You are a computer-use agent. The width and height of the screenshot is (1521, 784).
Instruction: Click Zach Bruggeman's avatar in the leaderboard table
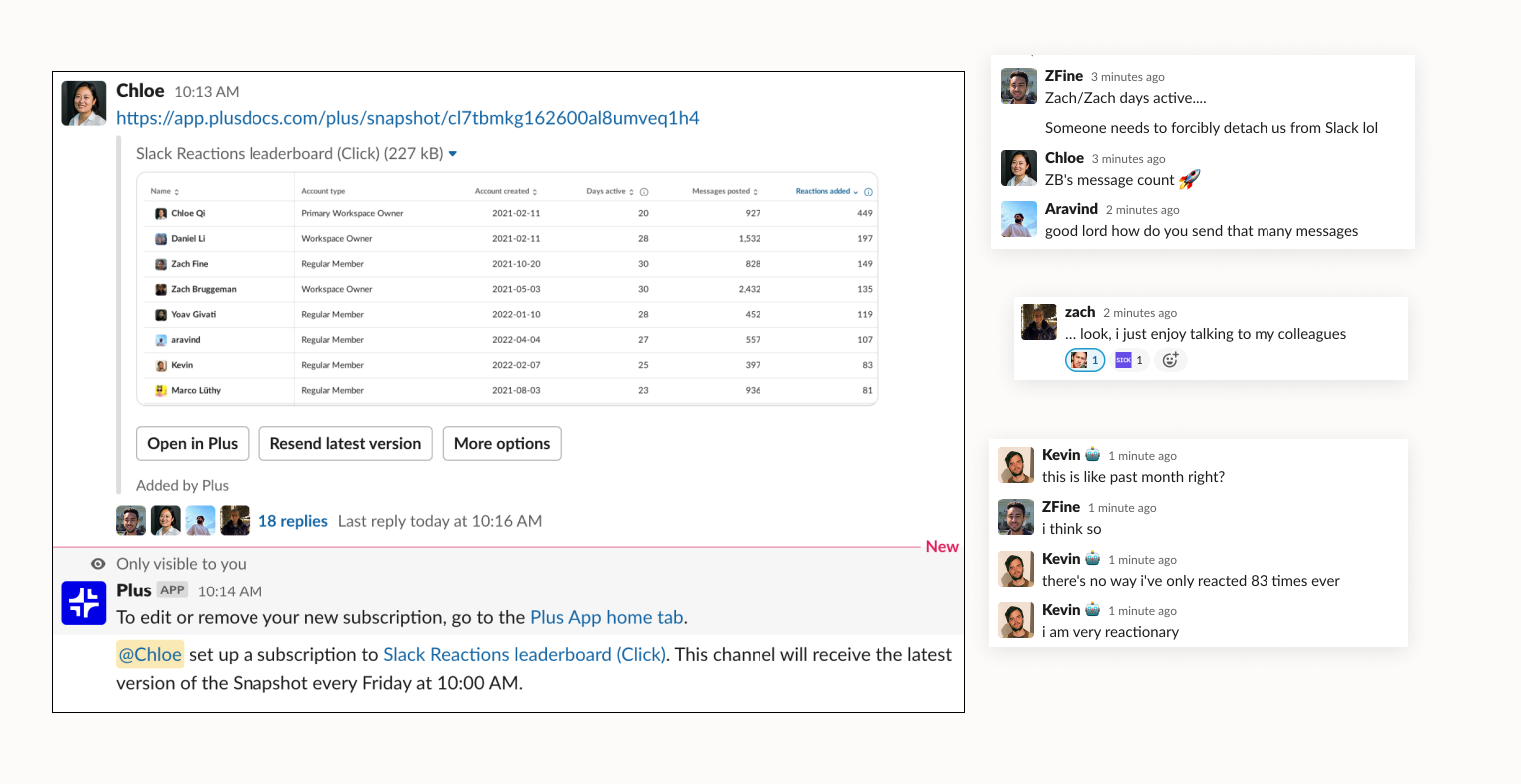[161, 289]
